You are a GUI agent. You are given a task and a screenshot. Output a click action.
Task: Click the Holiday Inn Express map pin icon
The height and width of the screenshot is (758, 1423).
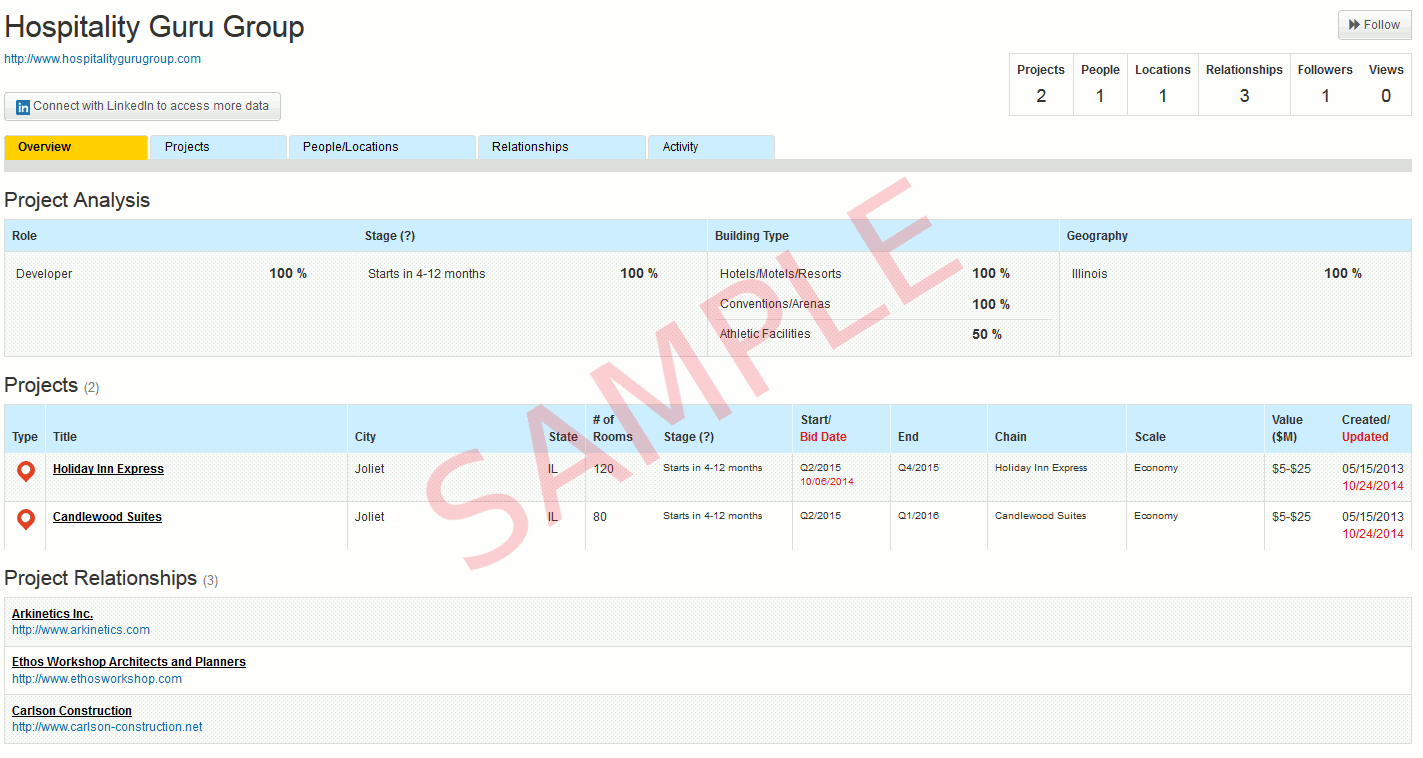coord(26,471)
